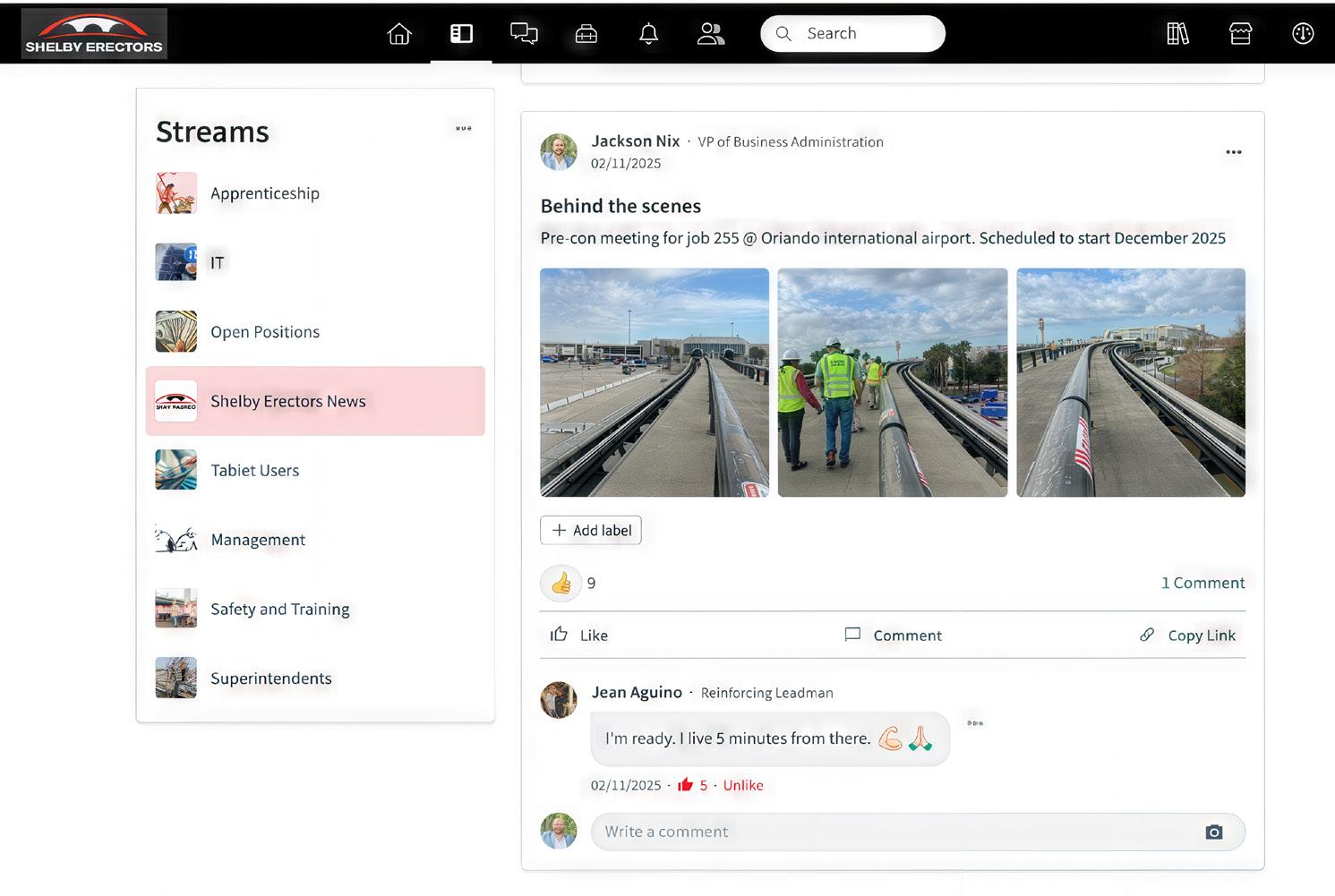Unlike Jean Aguino's comment
The width and height of the screenshot is (1335, 896).
tap(743, 785)
